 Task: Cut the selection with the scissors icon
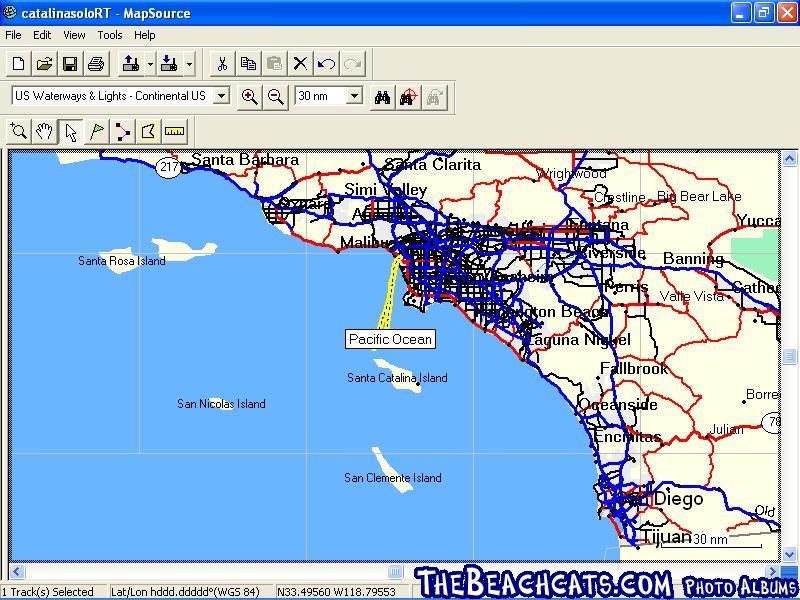click(222, 64)
